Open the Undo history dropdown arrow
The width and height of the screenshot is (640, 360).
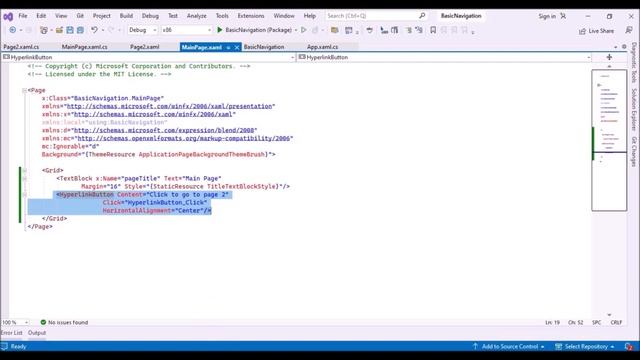click(x=102, y=30)
